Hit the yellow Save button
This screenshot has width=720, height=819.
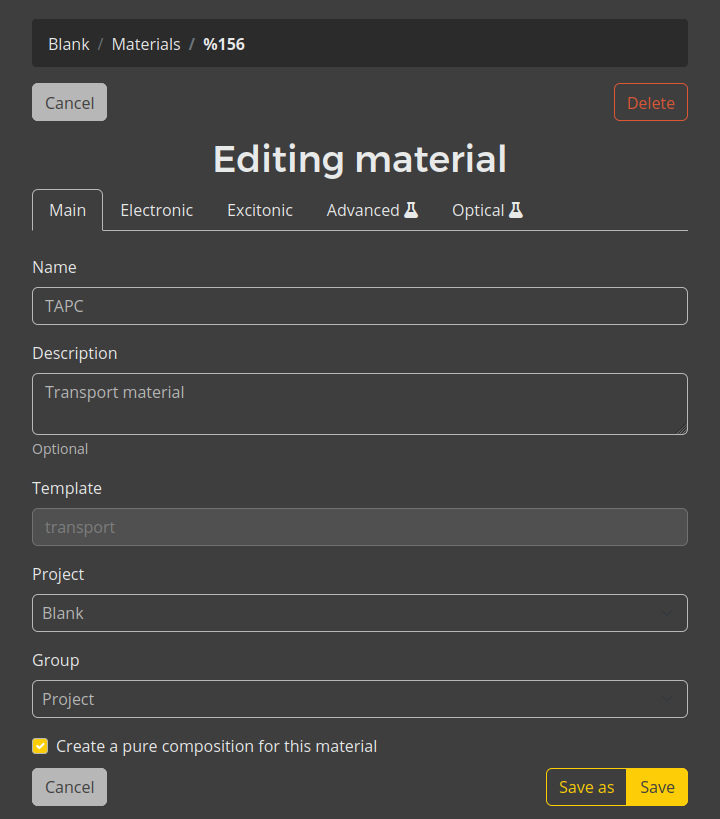(657, 787)
